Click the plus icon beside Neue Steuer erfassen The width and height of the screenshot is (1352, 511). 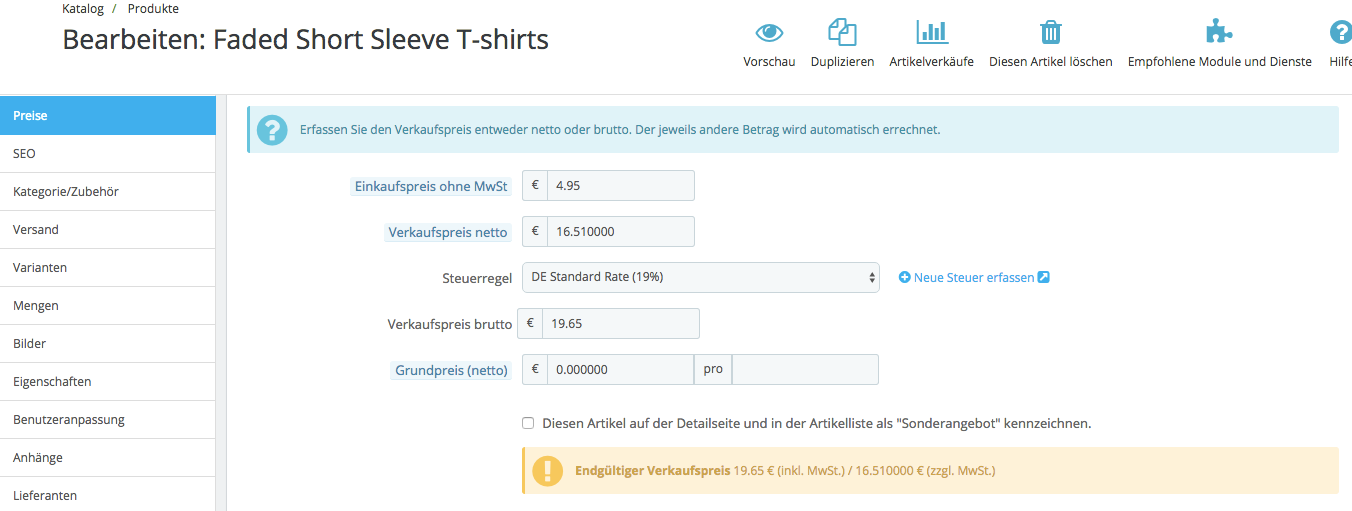[905, 278]
